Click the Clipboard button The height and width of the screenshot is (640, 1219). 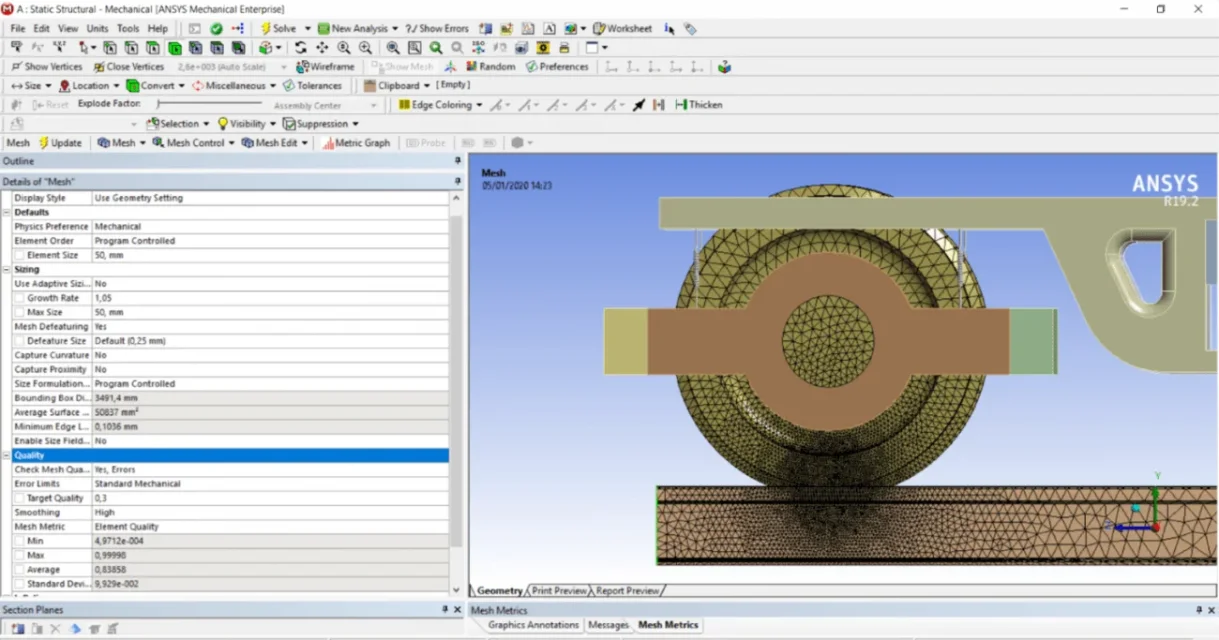pos(397,86)
